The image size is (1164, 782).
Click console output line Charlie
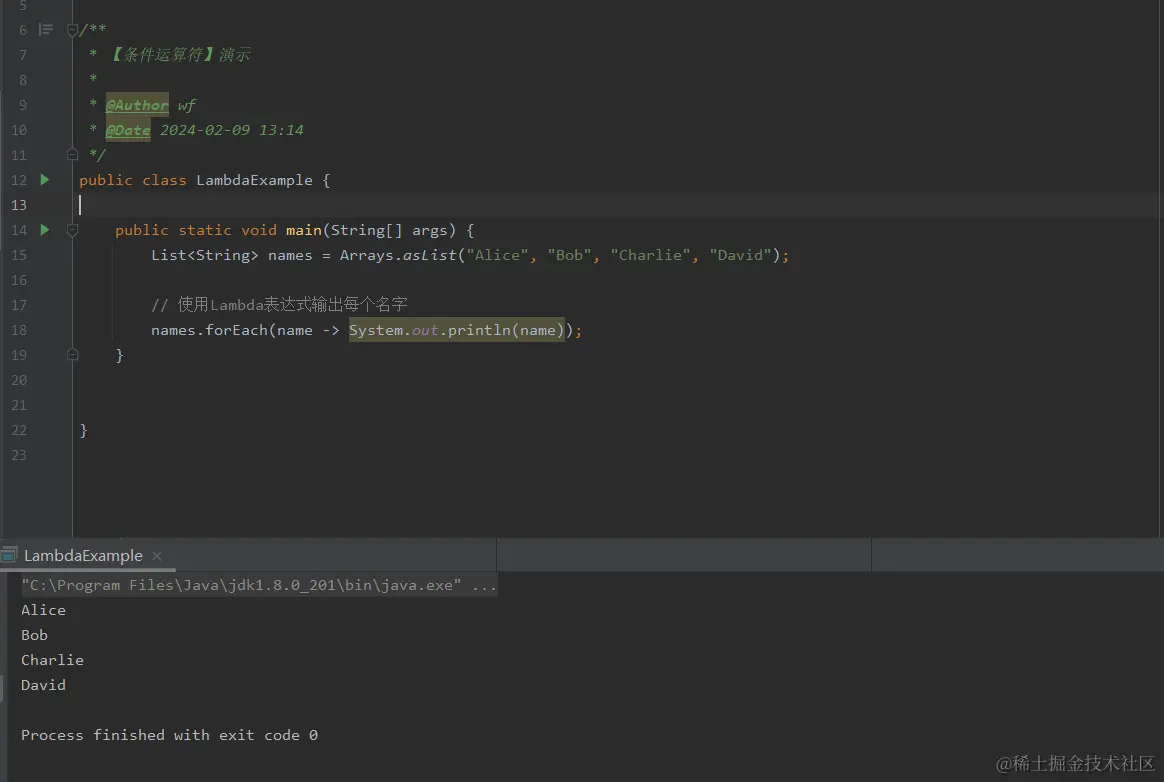point(52,659)
